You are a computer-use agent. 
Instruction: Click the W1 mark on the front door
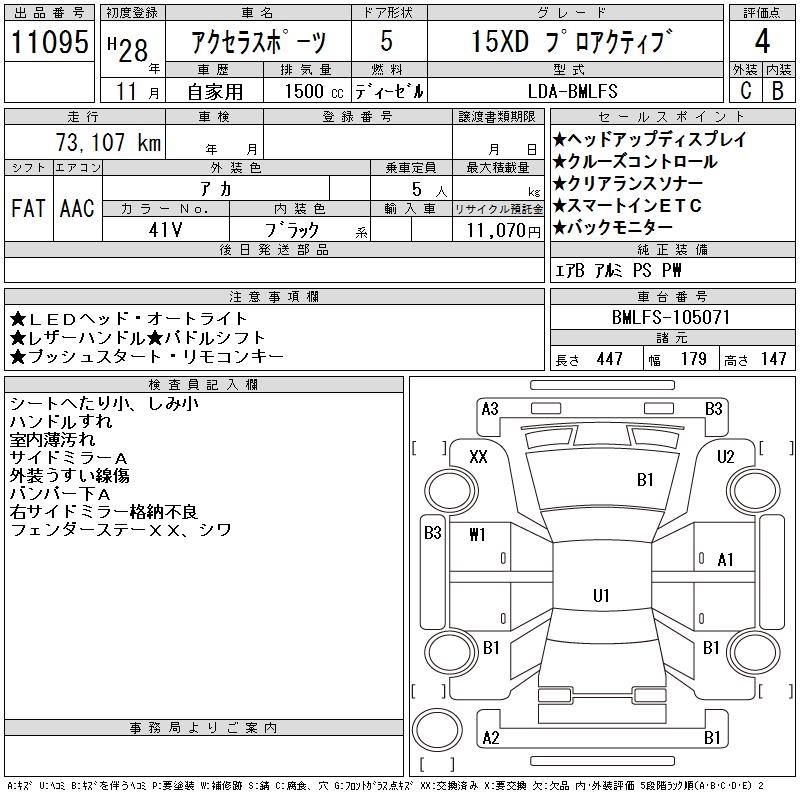(x=478, y=535)
